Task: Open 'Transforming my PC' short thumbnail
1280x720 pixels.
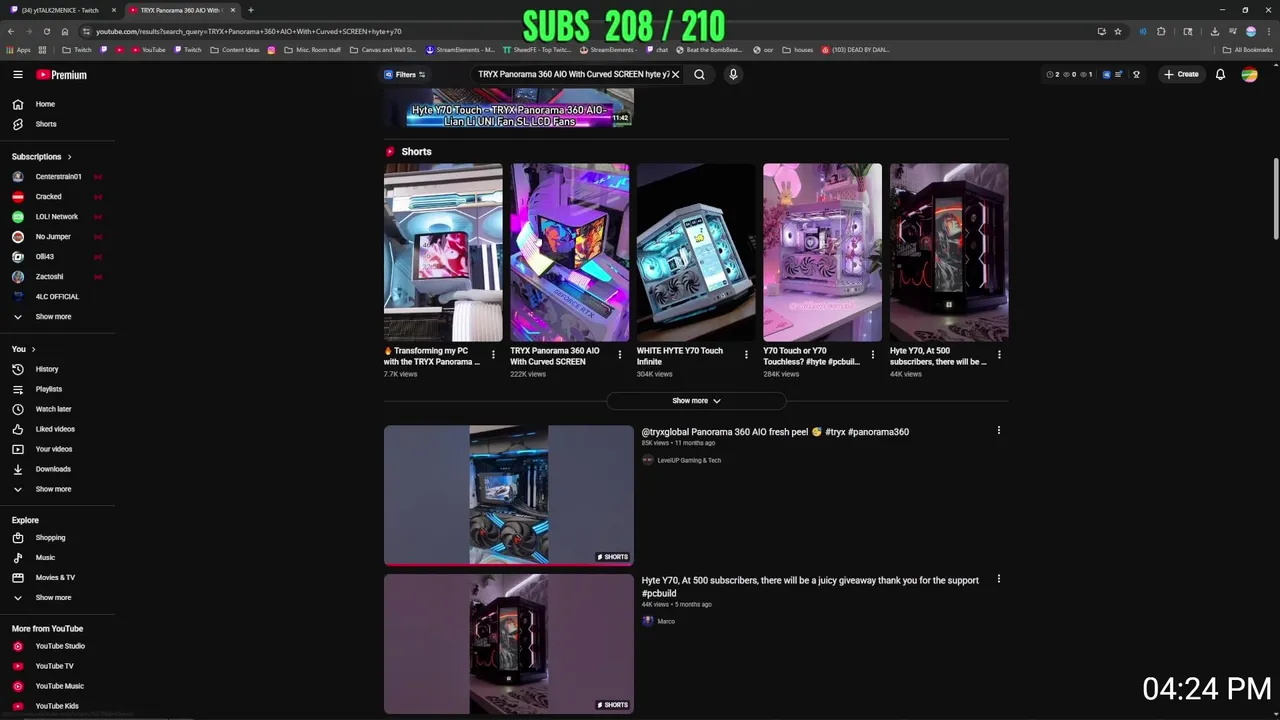Action: click(x=443, y=252)
